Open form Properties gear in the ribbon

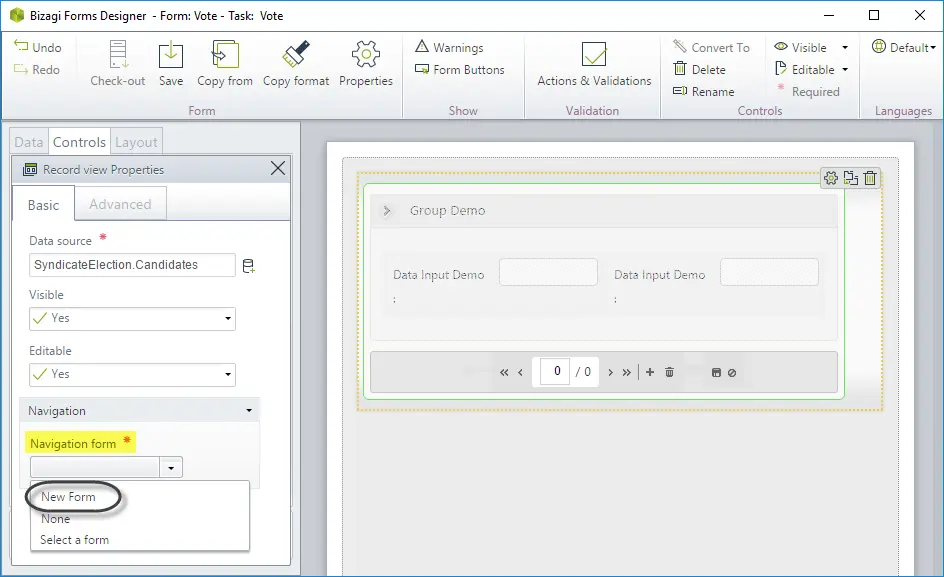(x=366, y=55)
